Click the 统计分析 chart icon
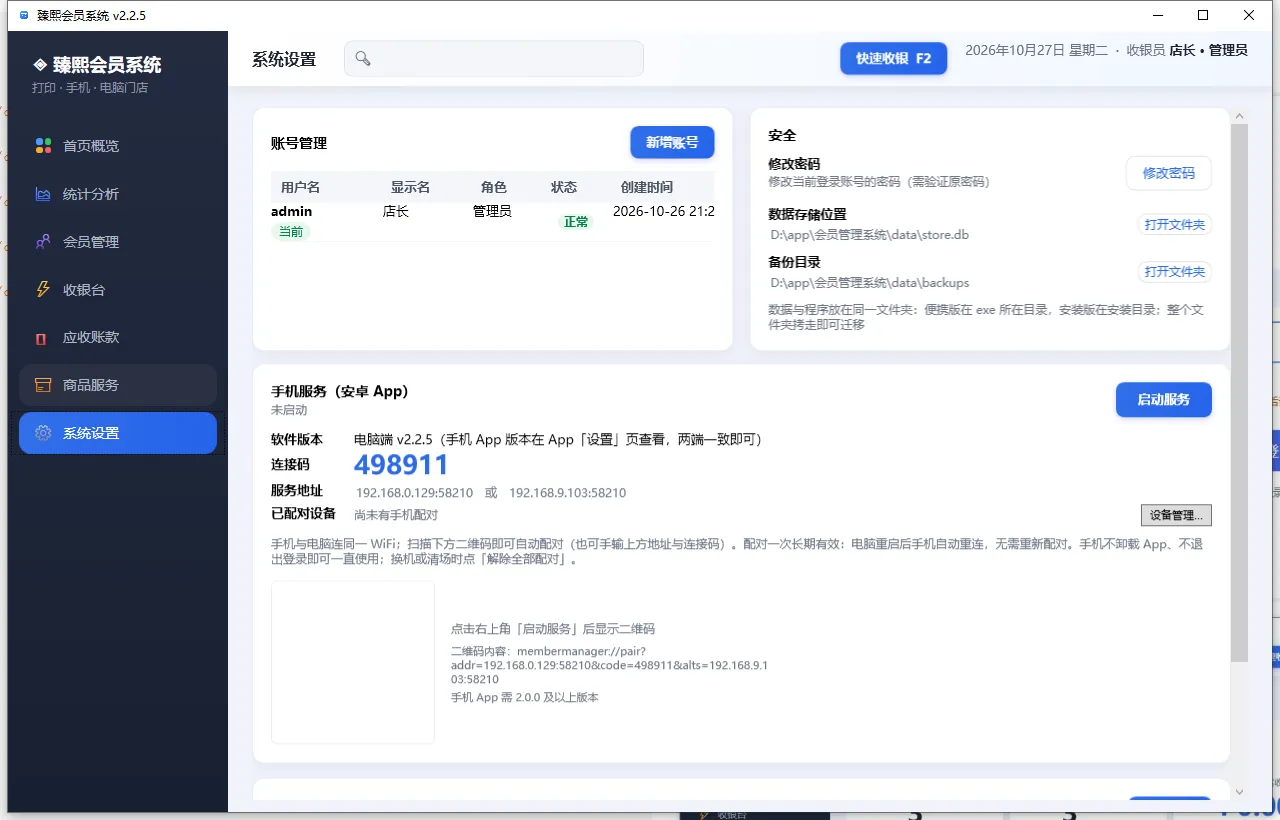This screenshot has height=820, width=1280. (43, 194)
